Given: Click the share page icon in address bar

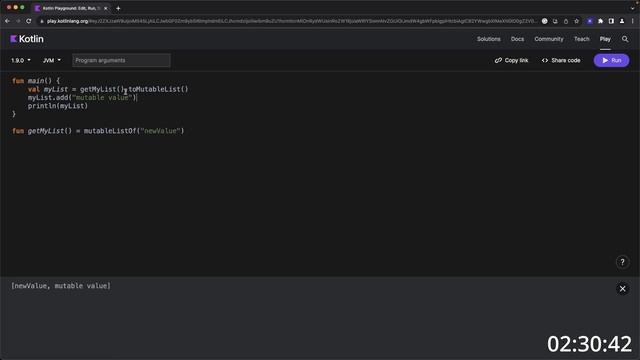Looking at the screenshot, I should pos(566,21).
